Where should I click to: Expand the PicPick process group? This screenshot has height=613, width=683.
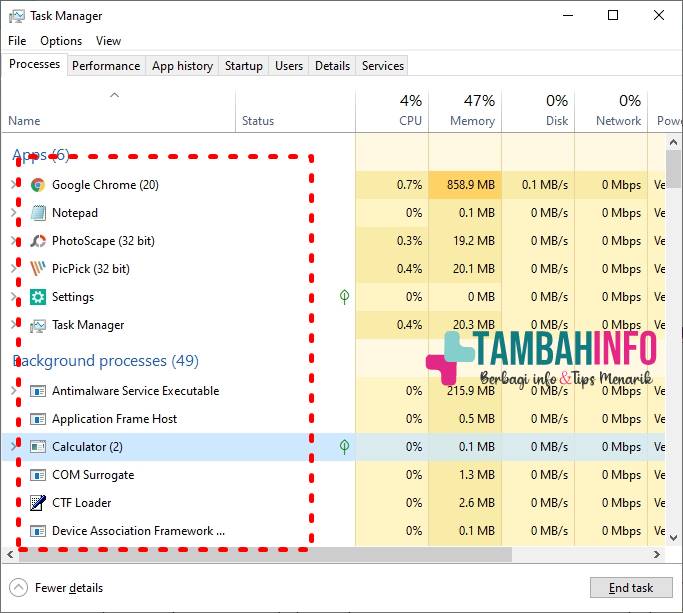point(14,268)
